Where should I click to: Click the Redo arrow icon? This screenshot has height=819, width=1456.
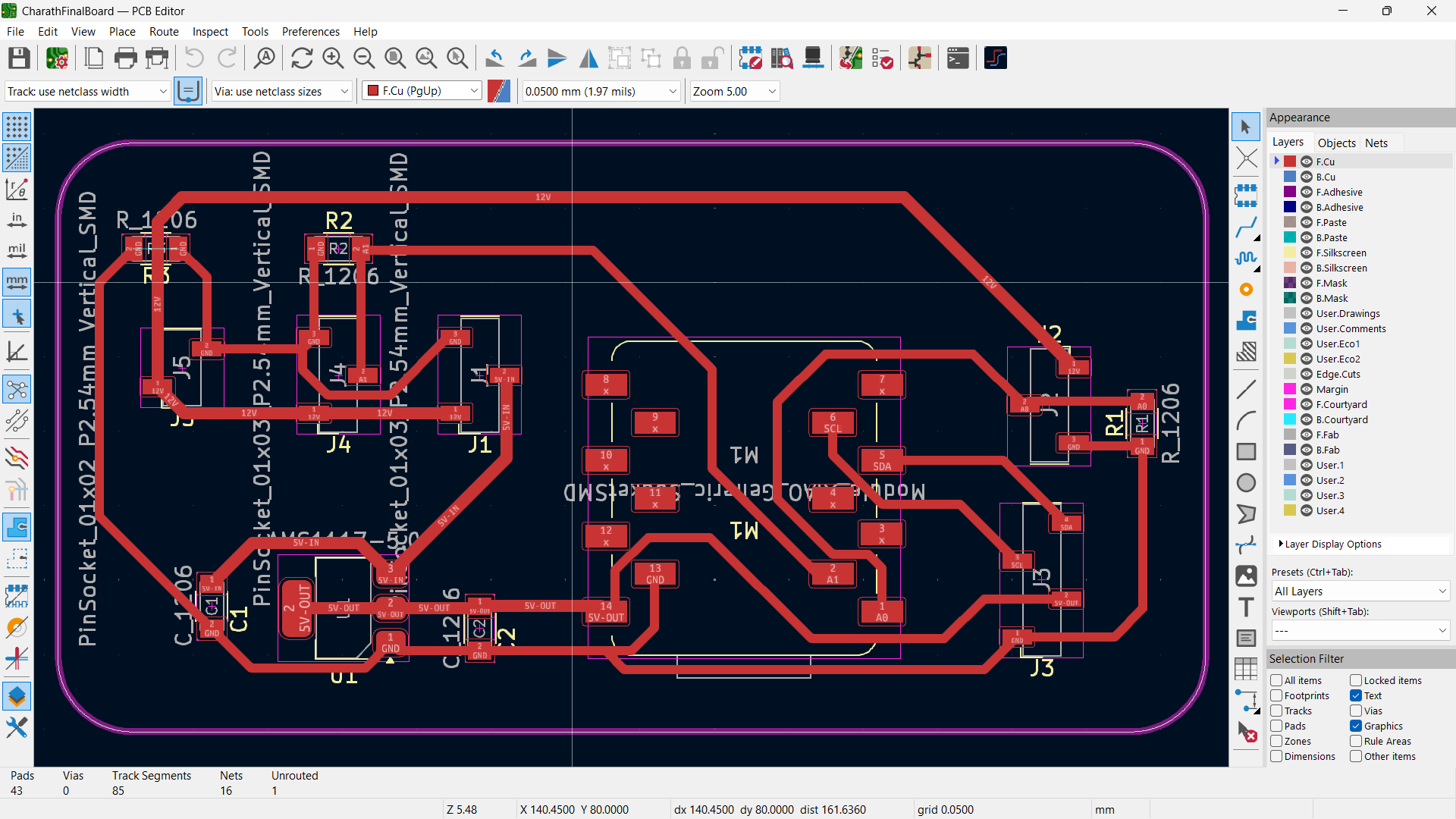pyautogui.click(x=227, y=58)
